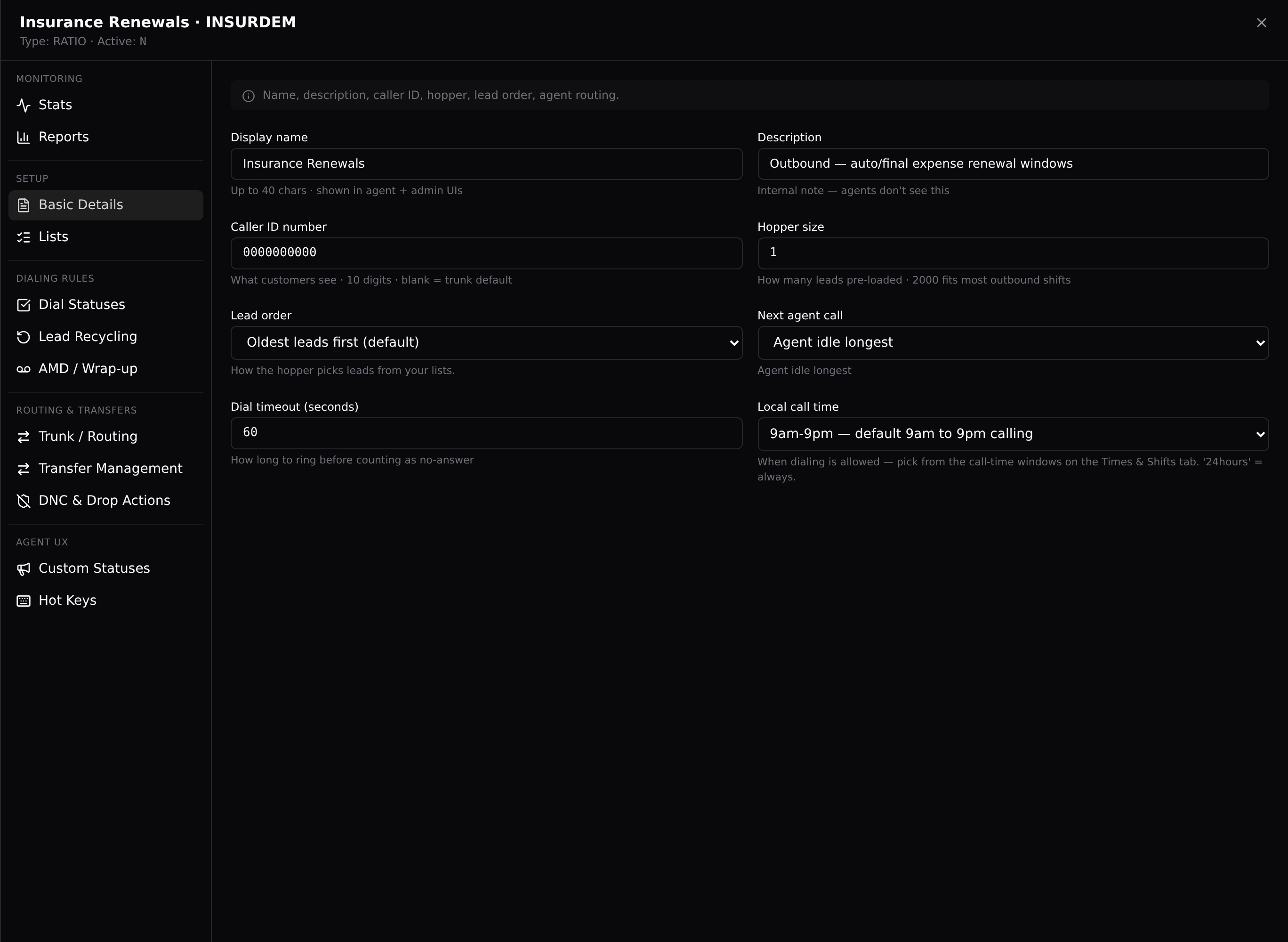Image resolution: width=1288 pixels, height=942 pixels.
Task: Click the DIALING RULES section heading
Action: coord(55,278)
